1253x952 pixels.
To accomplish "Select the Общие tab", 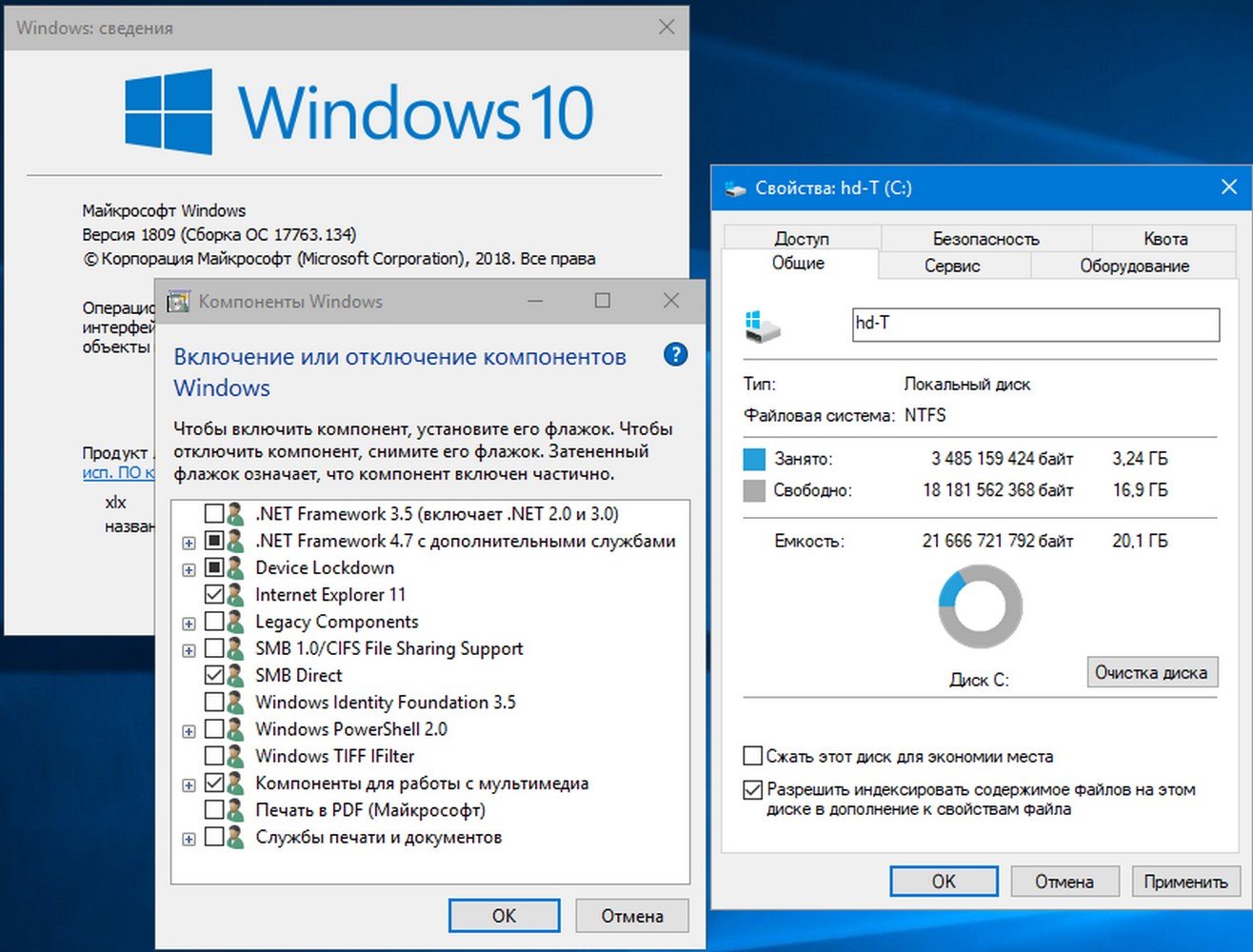I will click(x=798, y=264).
